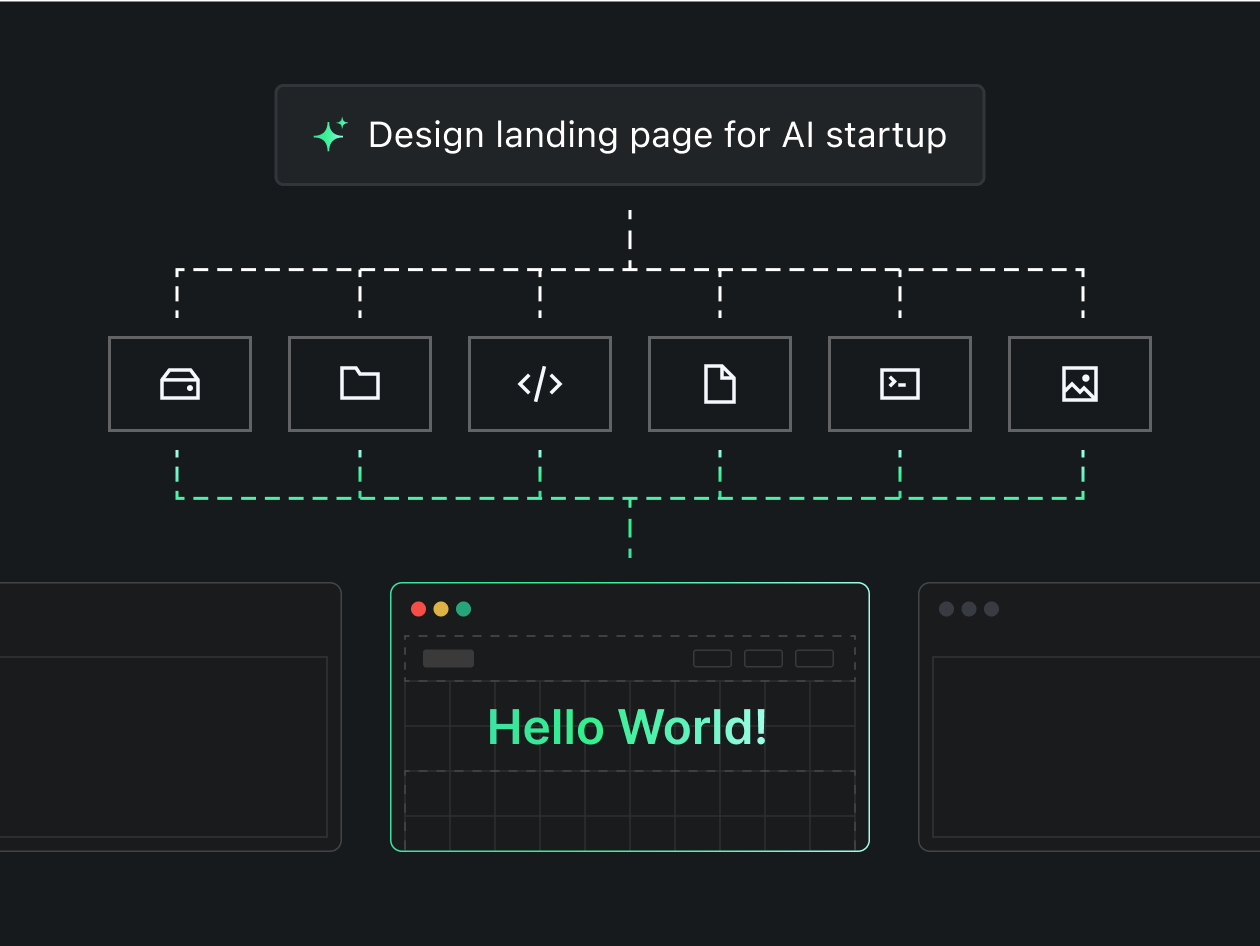Open the folder node icon
This screenshot has width=1260, height=946.
360,384
